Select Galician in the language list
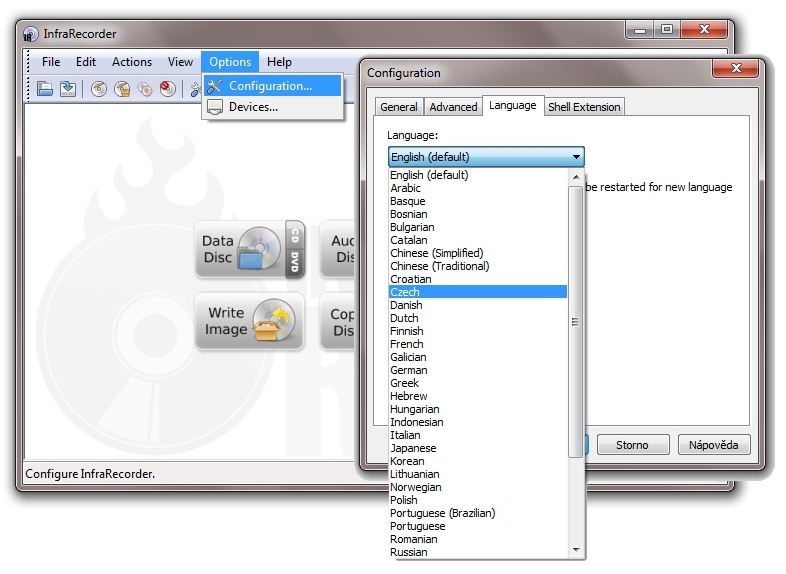The image size is (786, 574). (478, 357)
